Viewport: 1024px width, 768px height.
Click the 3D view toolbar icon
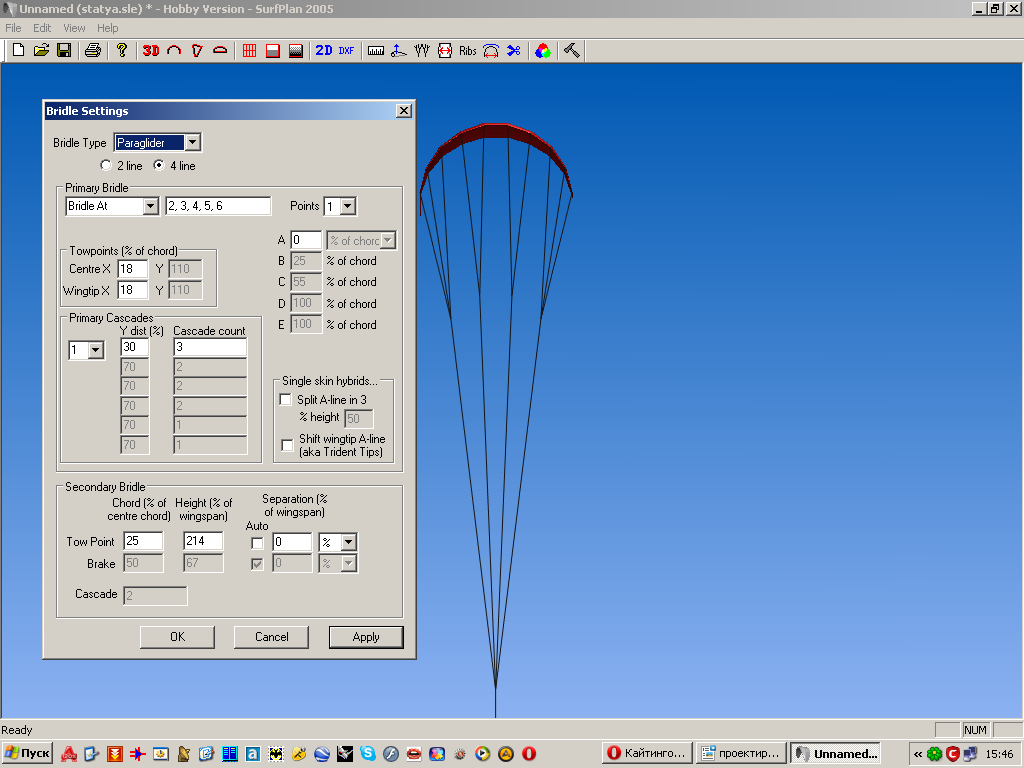pos(151,50)
